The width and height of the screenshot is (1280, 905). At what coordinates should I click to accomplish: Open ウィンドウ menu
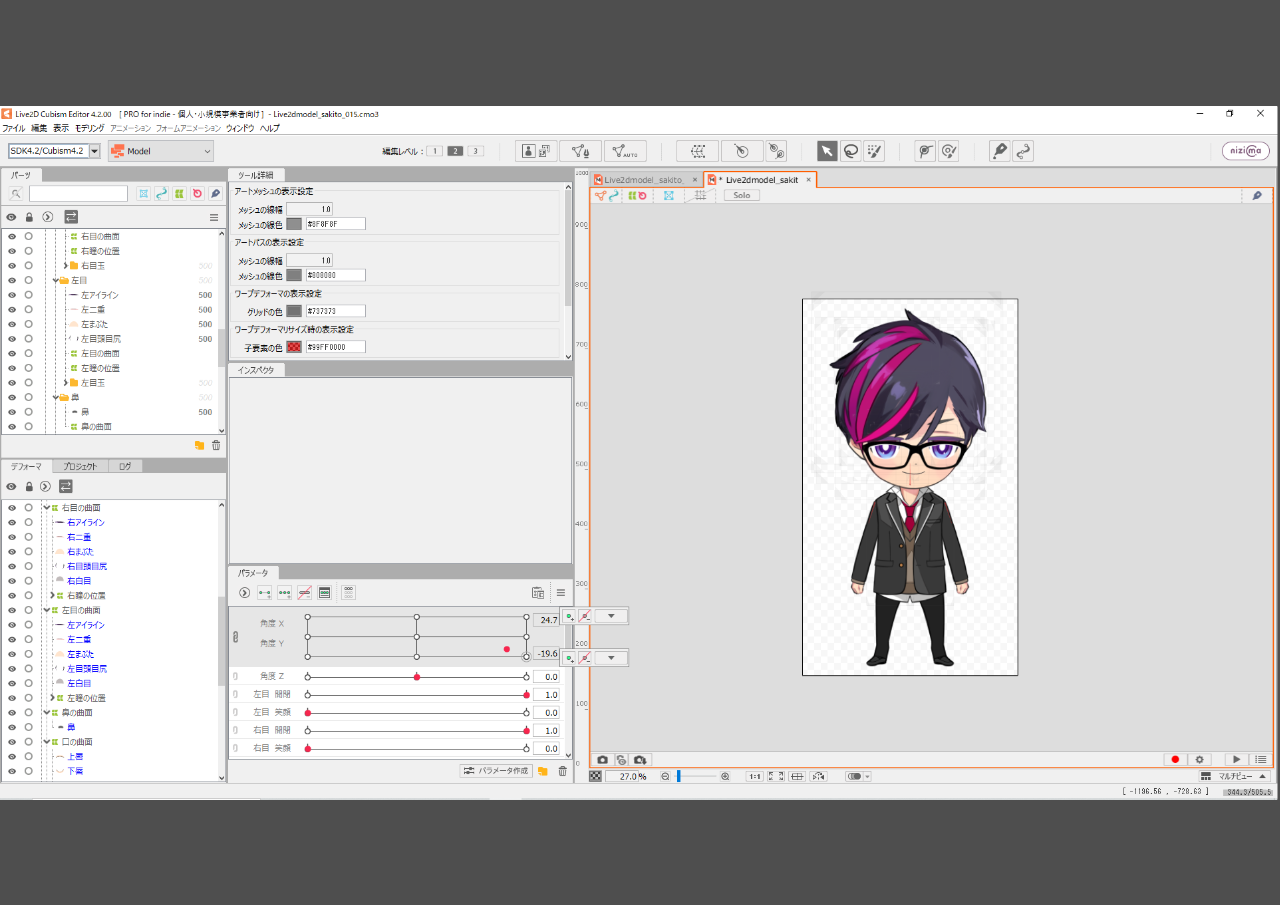239,128
